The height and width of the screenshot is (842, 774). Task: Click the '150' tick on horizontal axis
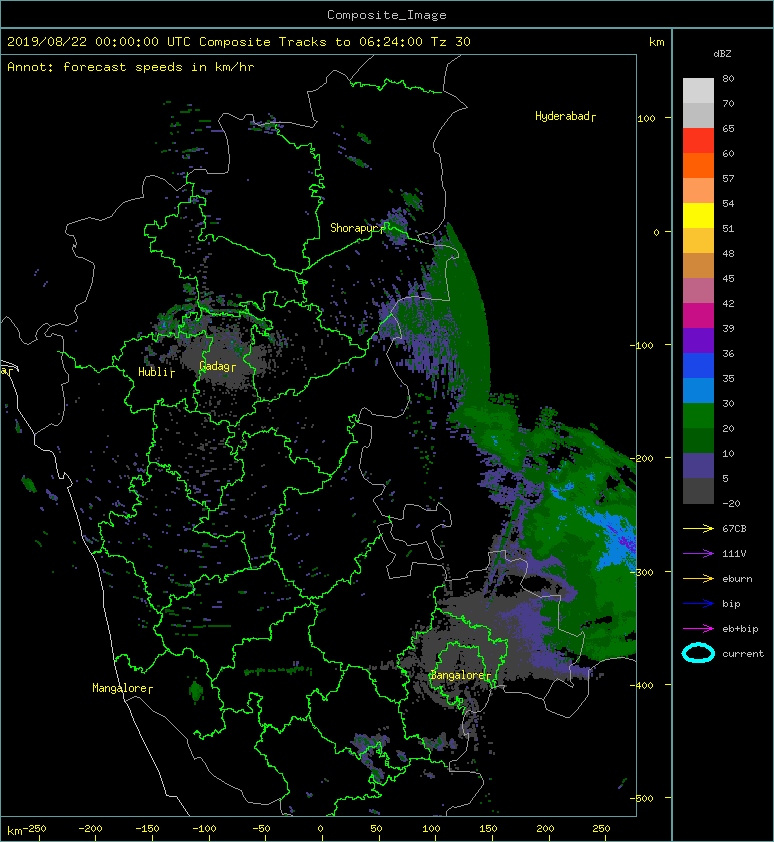[x=488, y=829]
